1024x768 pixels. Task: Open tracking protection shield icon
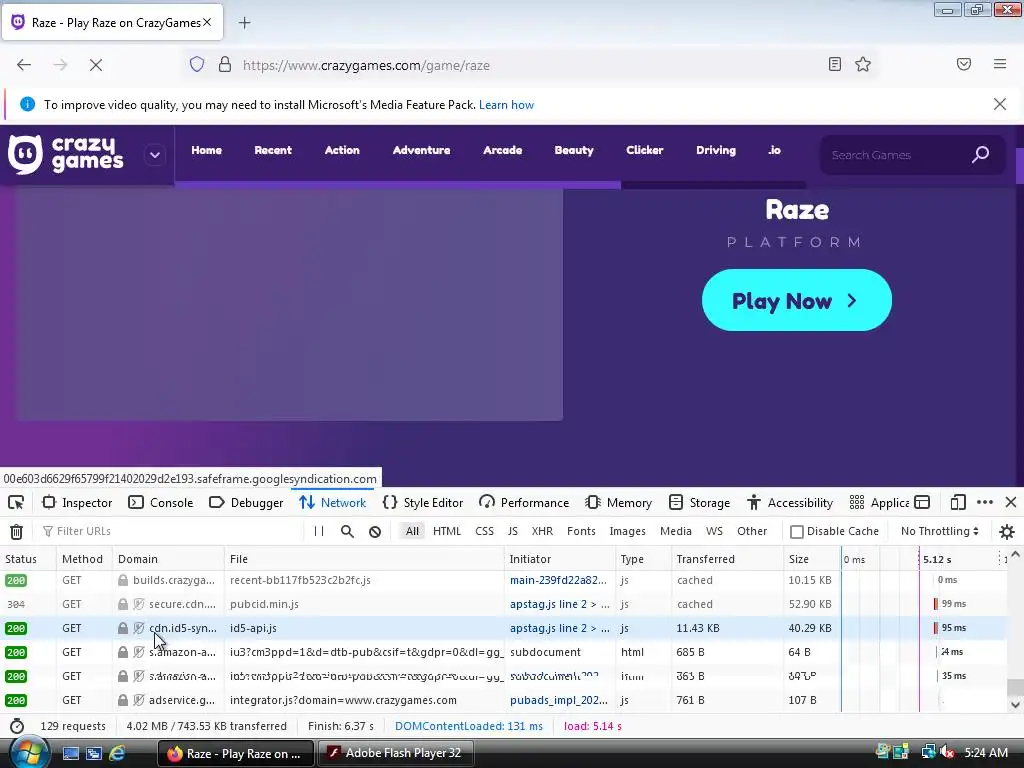(x=197, y=64)
